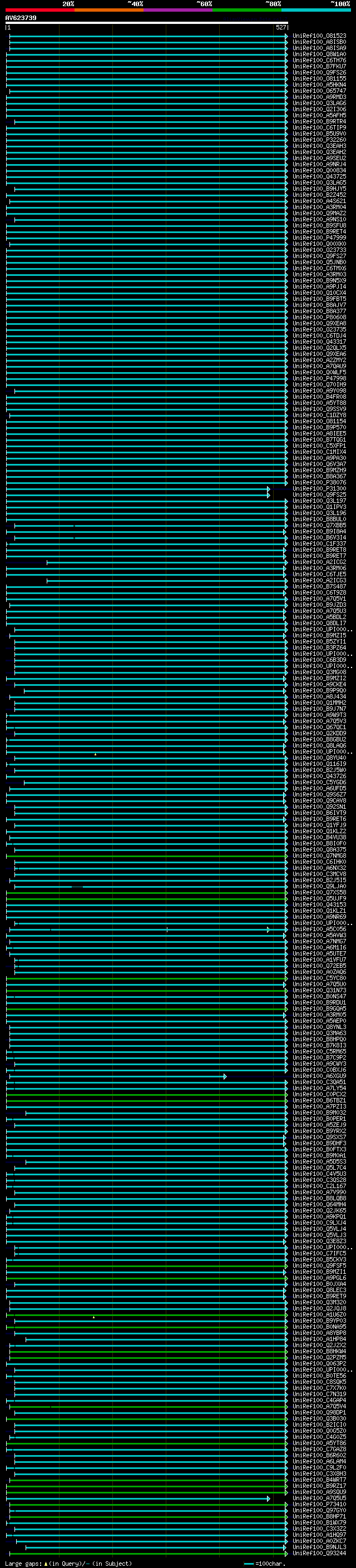Open hit UniRef100_O81155
Screen dimensions: 356x1568
coord(319,78)
